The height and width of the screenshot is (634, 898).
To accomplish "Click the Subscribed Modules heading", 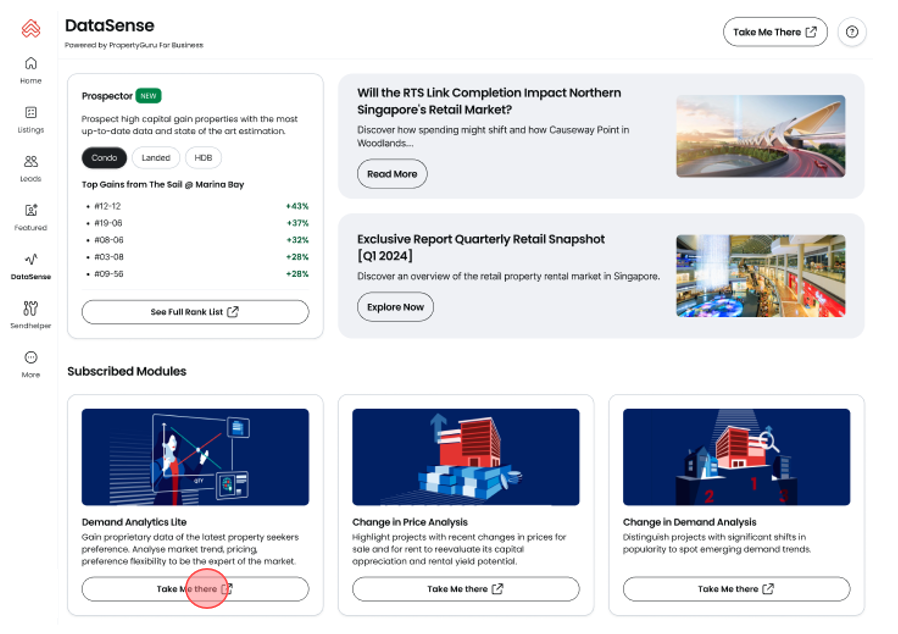I will tap(127, 371).
